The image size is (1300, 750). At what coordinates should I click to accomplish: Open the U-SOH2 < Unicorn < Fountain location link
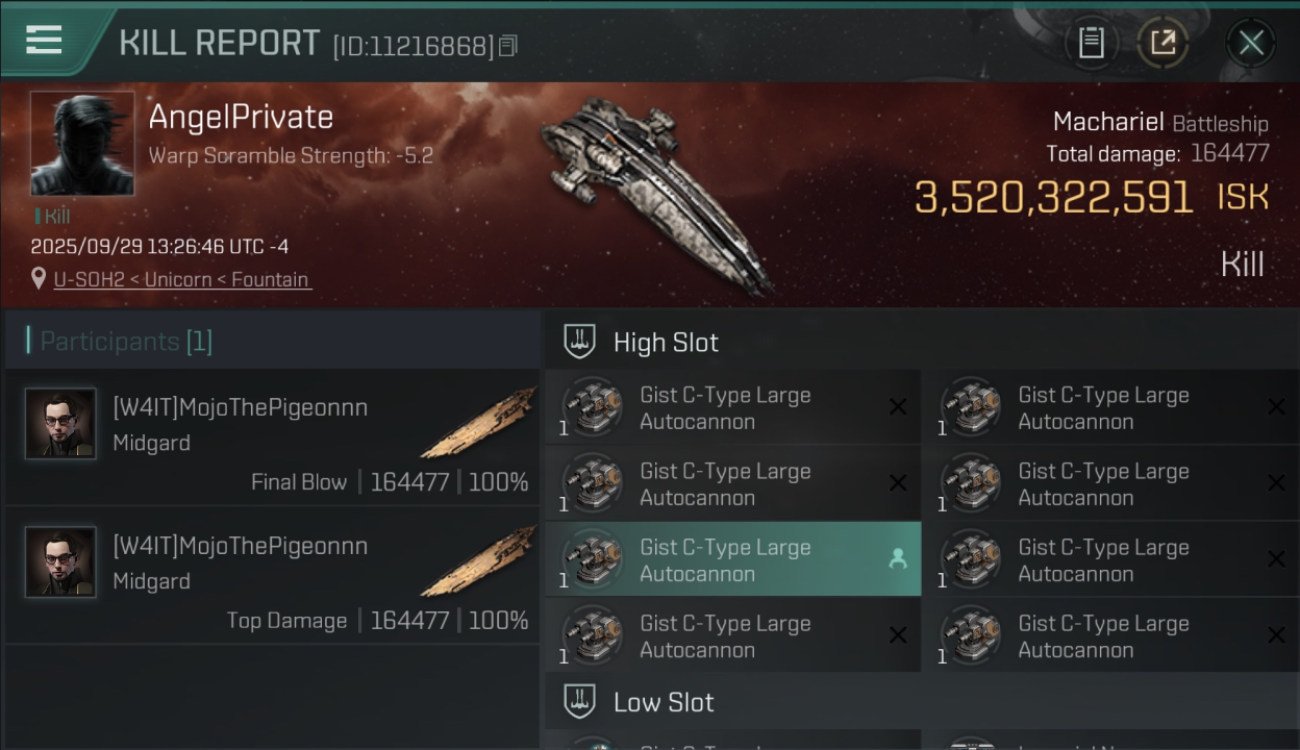point(182,280)
